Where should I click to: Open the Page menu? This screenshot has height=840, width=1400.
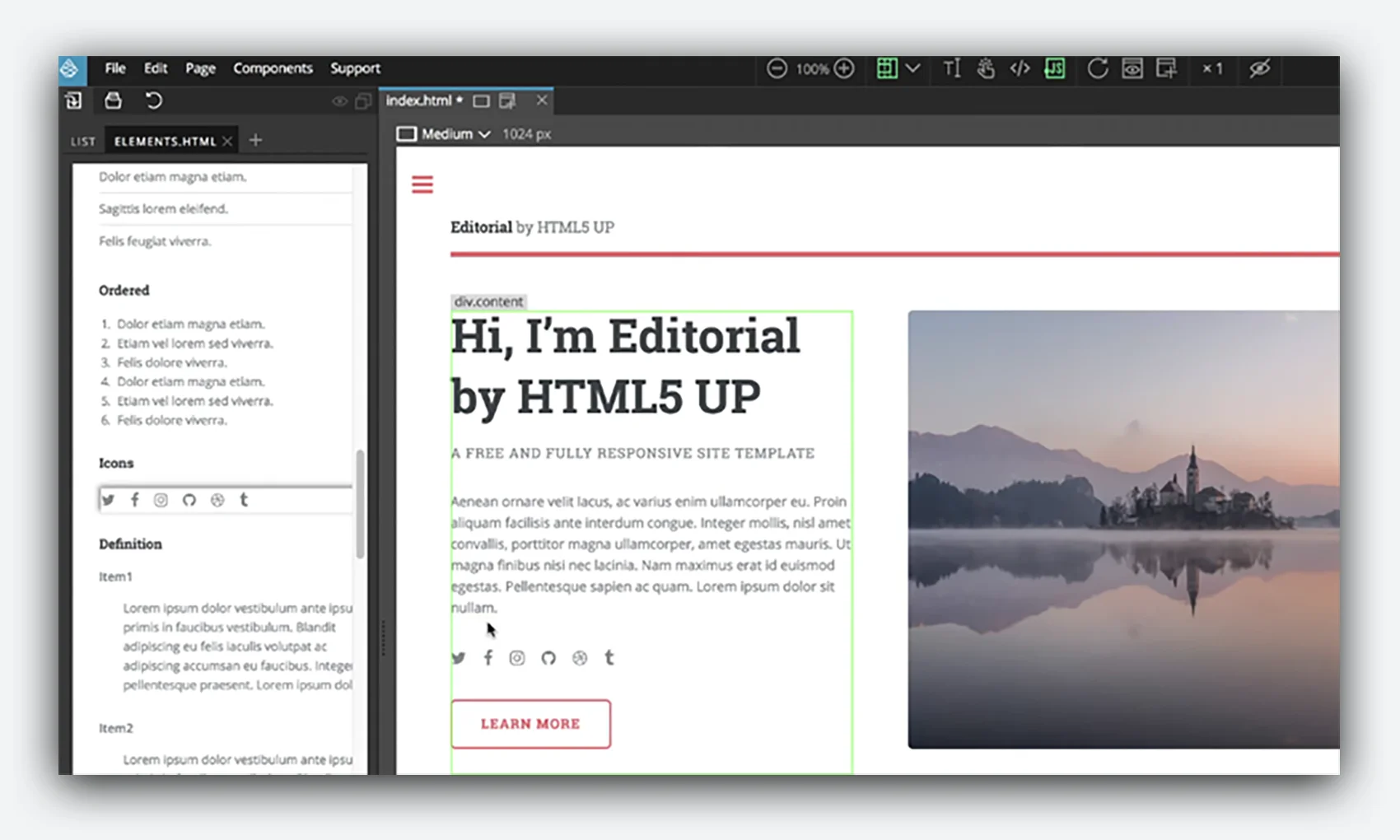coord(200,68)
